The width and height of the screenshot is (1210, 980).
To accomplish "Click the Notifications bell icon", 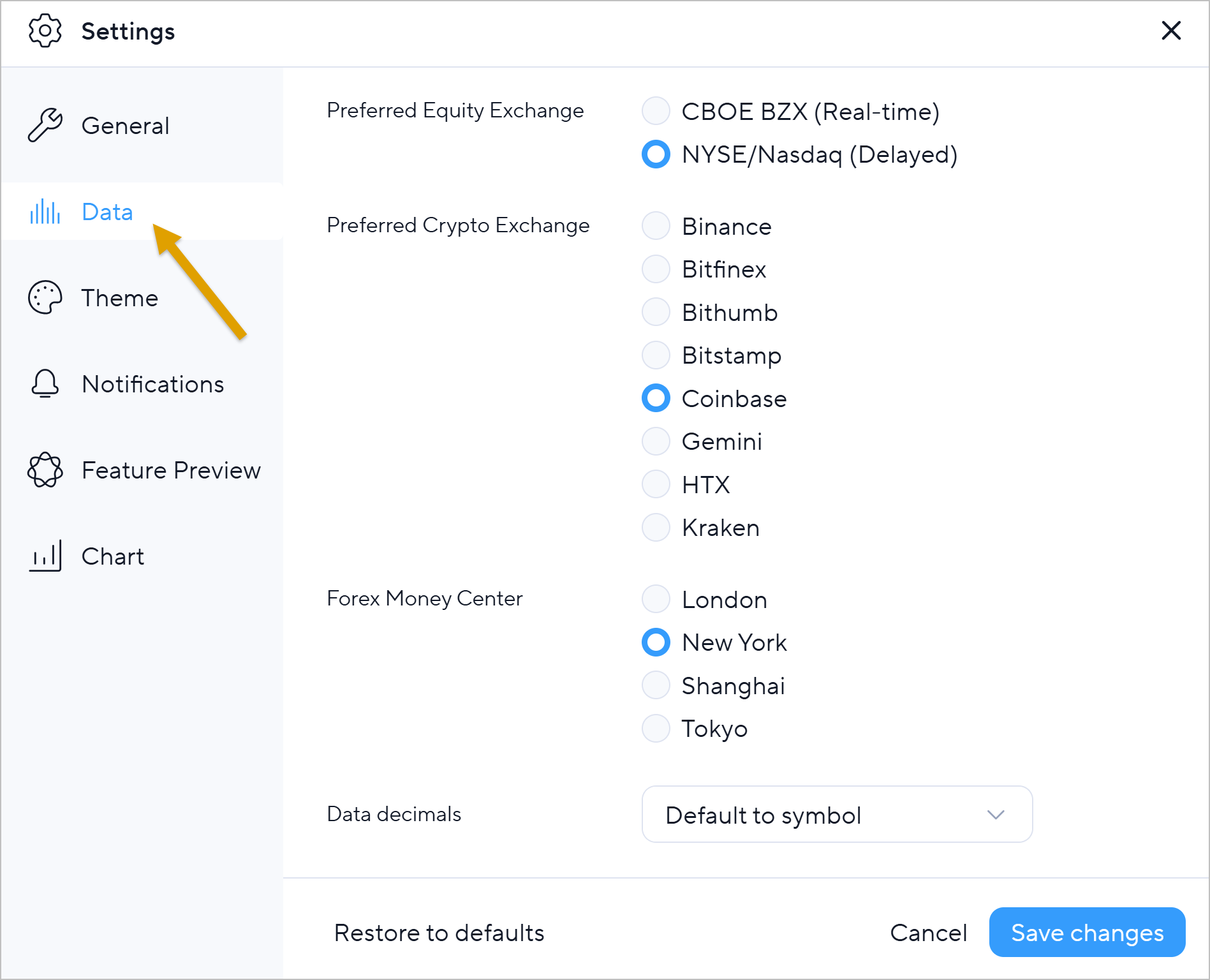I will pyautogui.click(x=45, y=383).
